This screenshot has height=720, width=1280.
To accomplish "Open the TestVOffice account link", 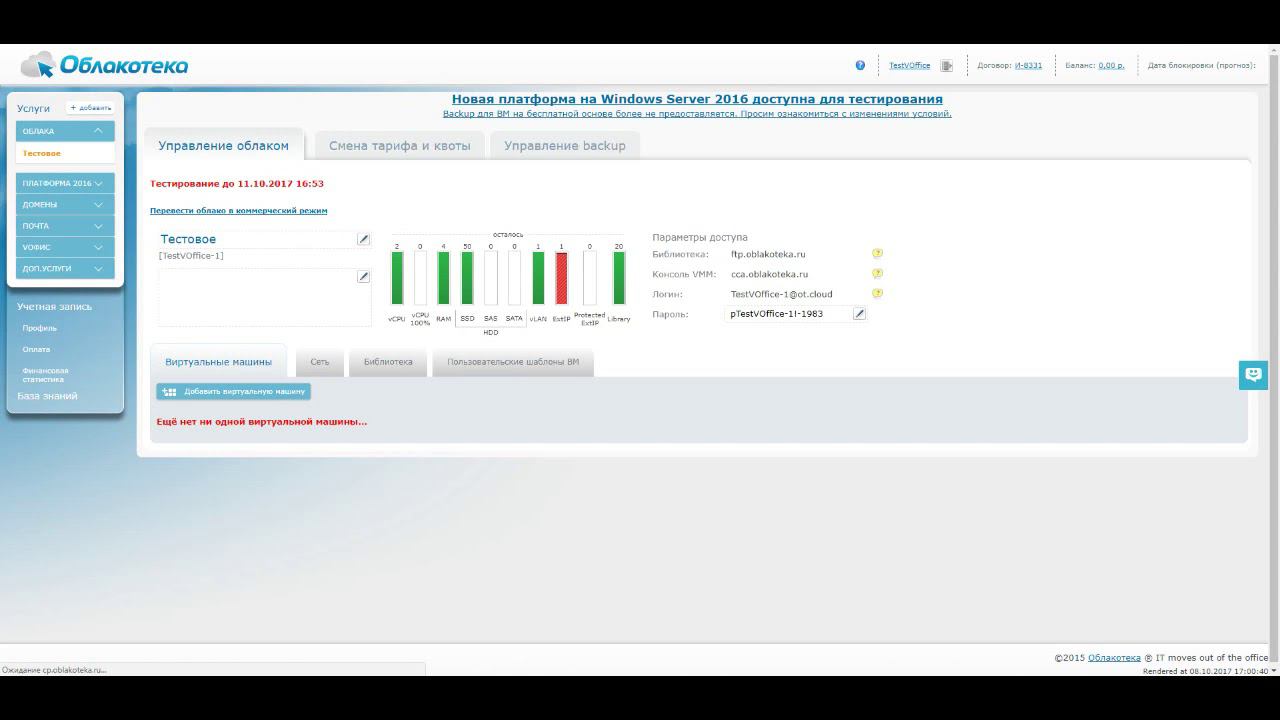I will (x=910, y=66).
